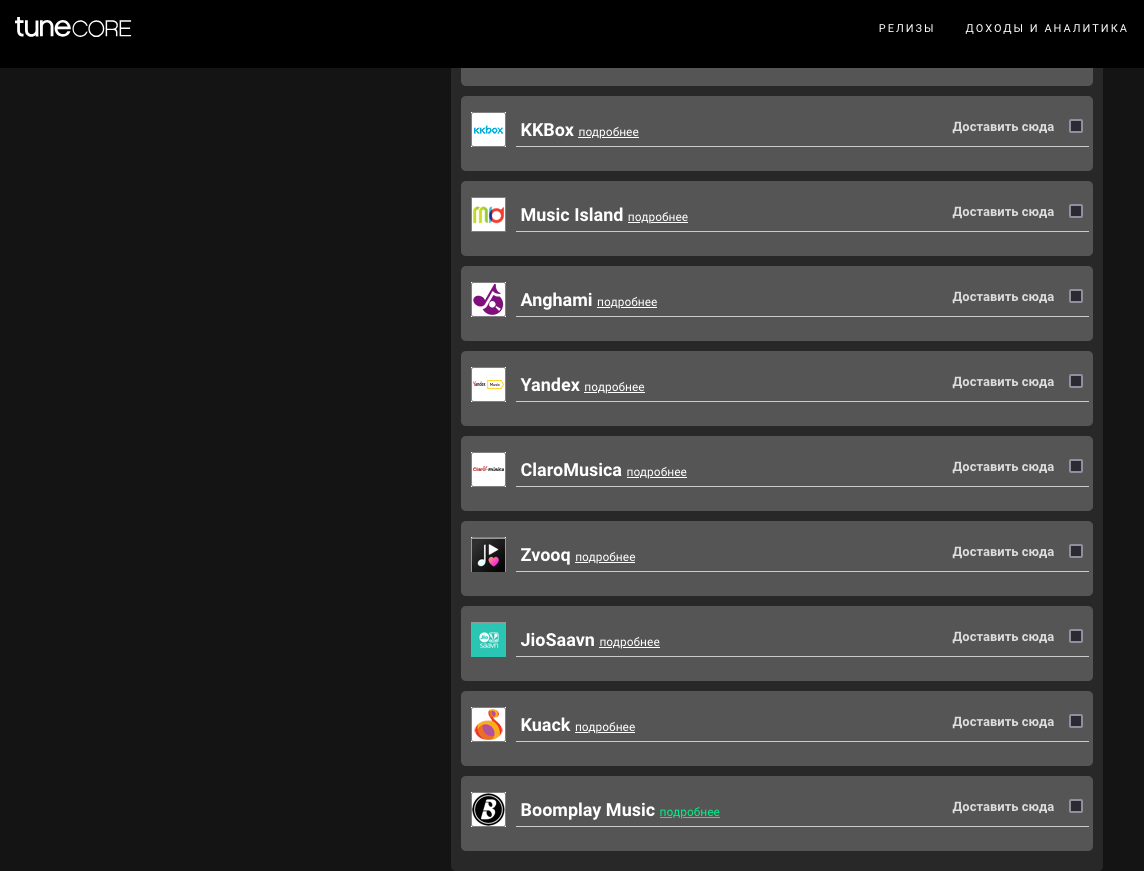Toggle the Zvooq delivery checkbox
Viewport: 1144px width, 871px height.
pos(1075,551)
